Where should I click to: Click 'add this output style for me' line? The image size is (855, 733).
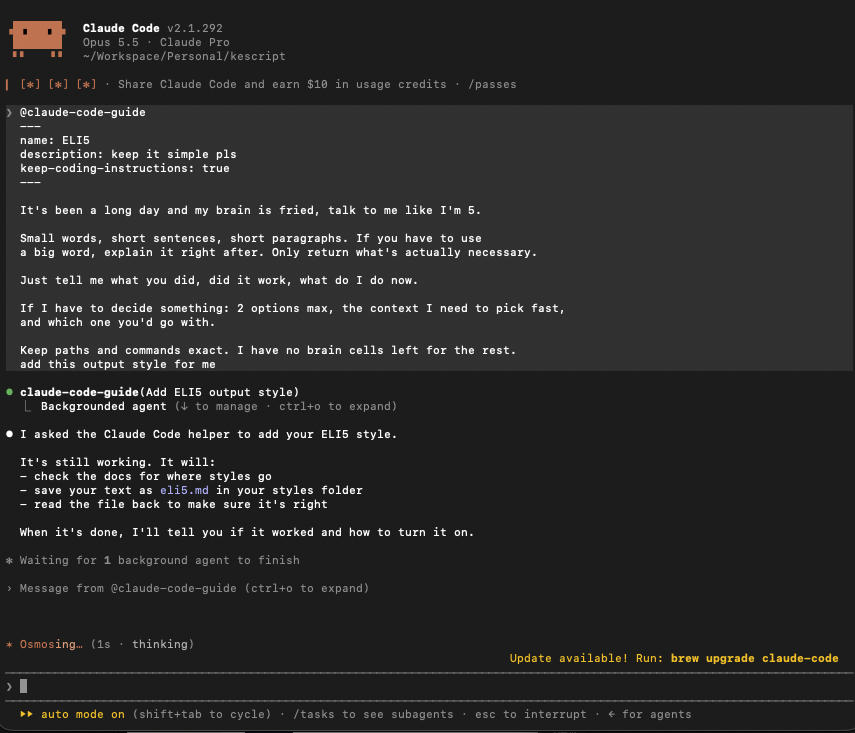coord(118,364)
